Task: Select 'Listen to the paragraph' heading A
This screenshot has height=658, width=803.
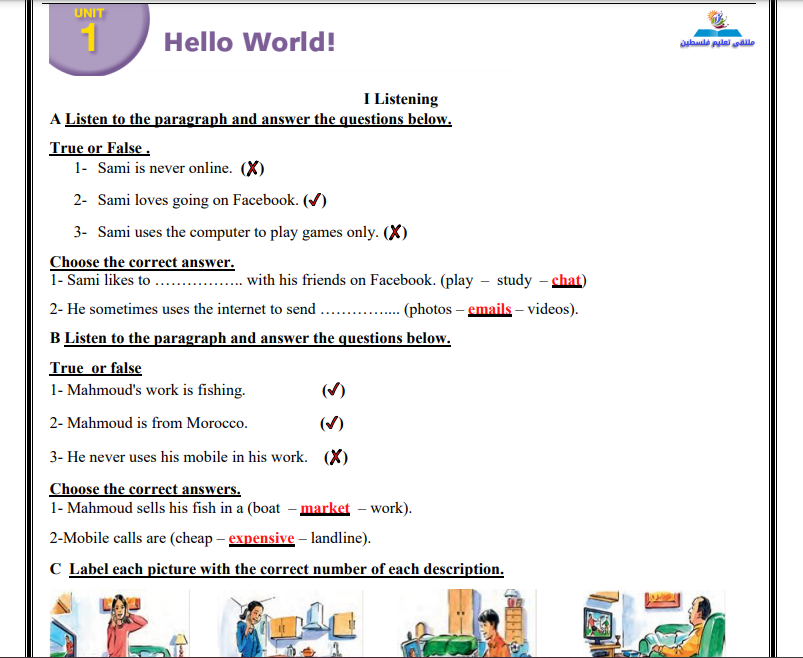Action: point(258,119)
